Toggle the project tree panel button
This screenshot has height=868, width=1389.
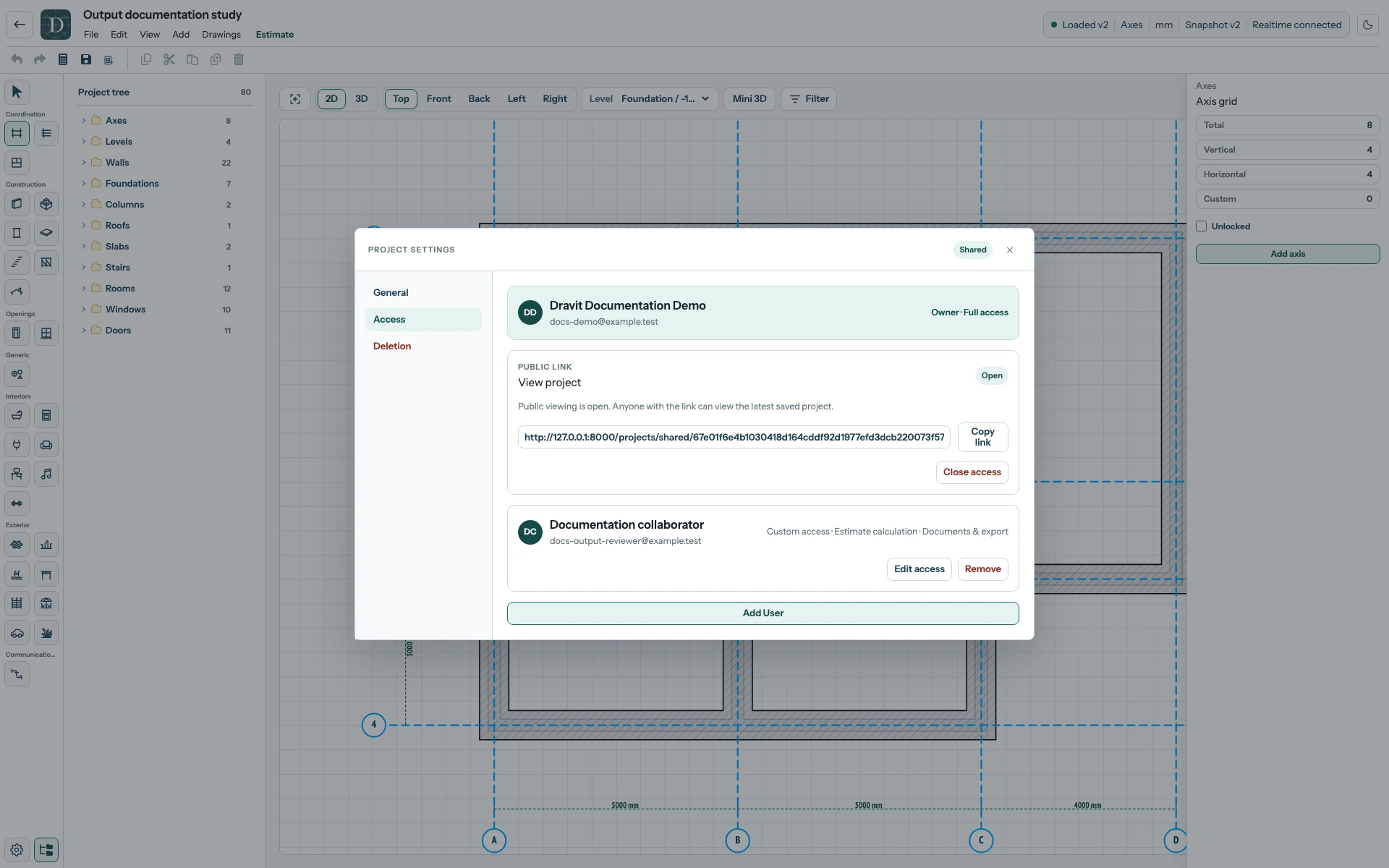coord(46,850)
